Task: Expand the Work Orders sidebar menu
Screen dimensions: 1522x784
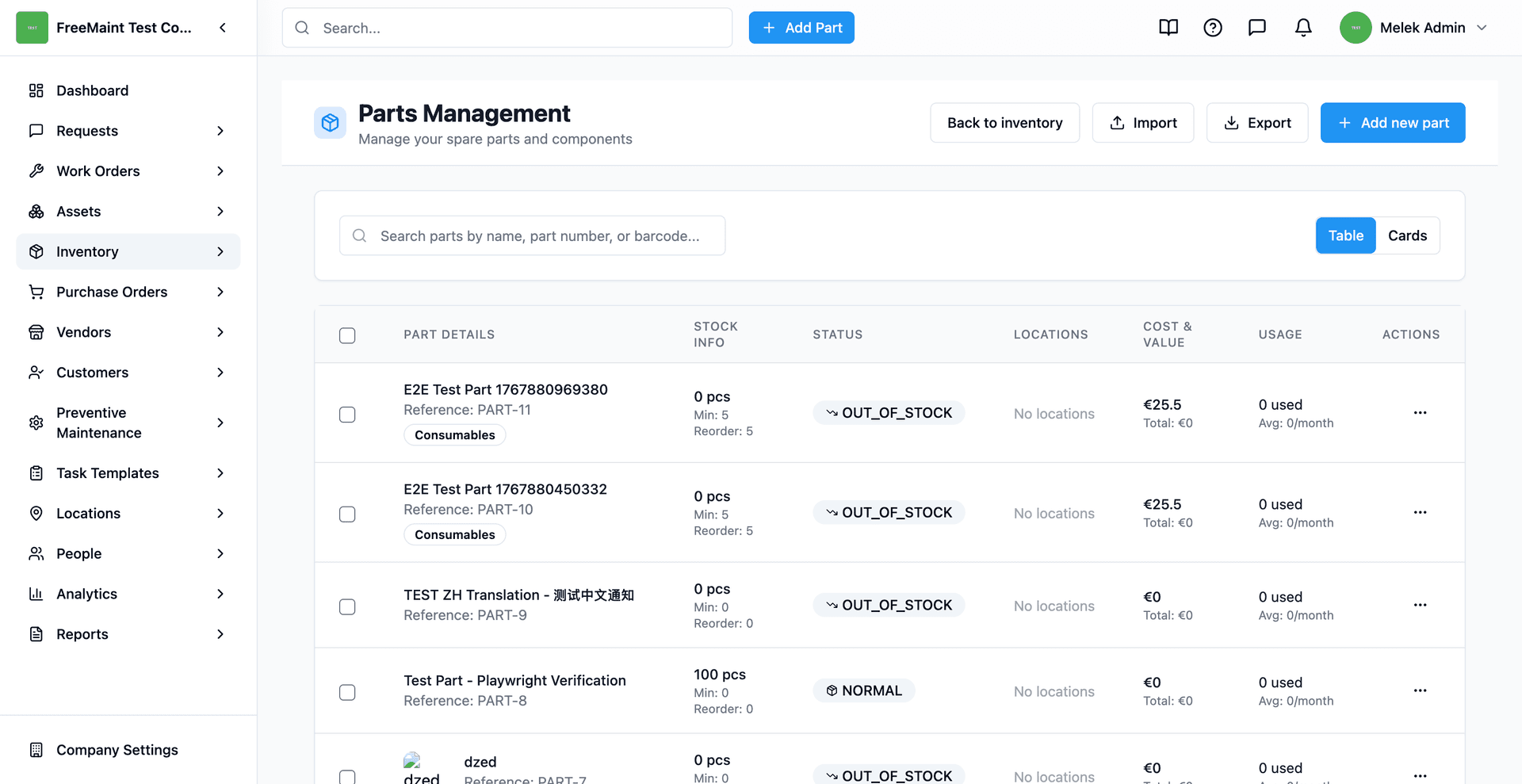Action: [128, 171]
